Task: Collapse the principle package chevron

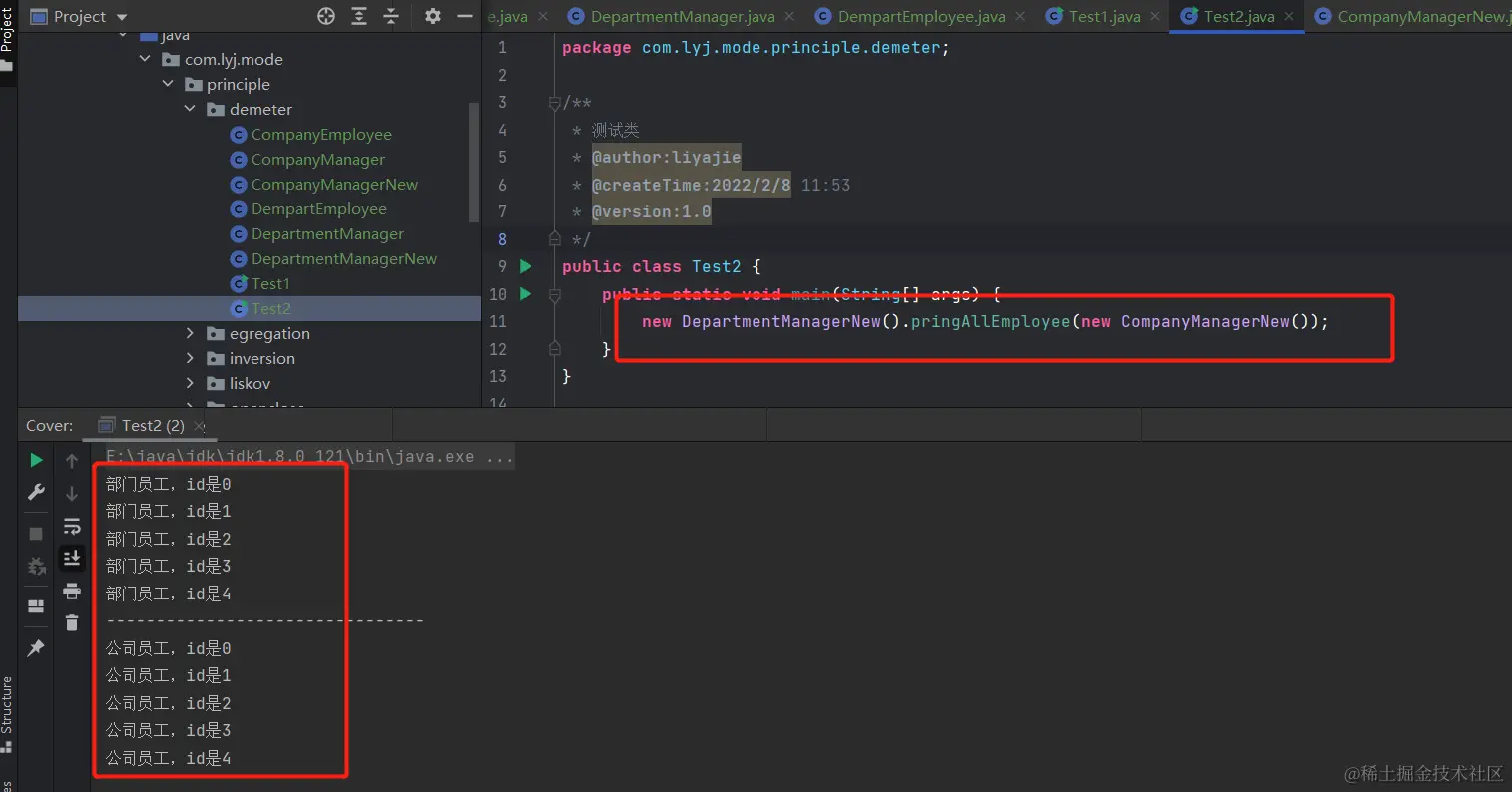Action: coord(167,84)
